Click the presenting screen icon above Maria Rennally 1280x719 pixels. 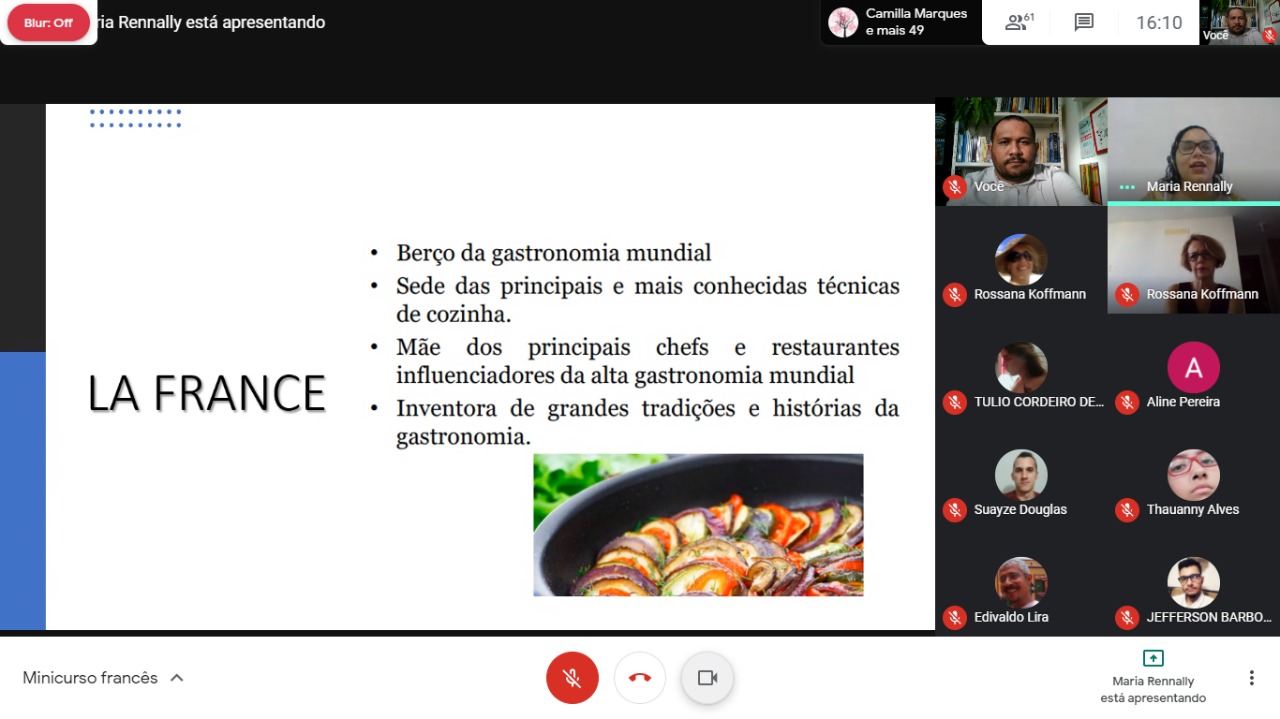pyautogui.click(x=1153, y=658)
